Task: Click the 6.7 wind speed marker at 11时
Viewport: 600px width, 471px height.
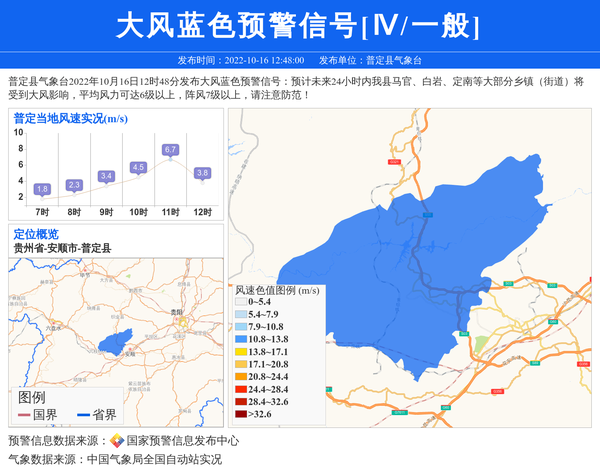Action: pyautogui.click(x=170, y=150)
